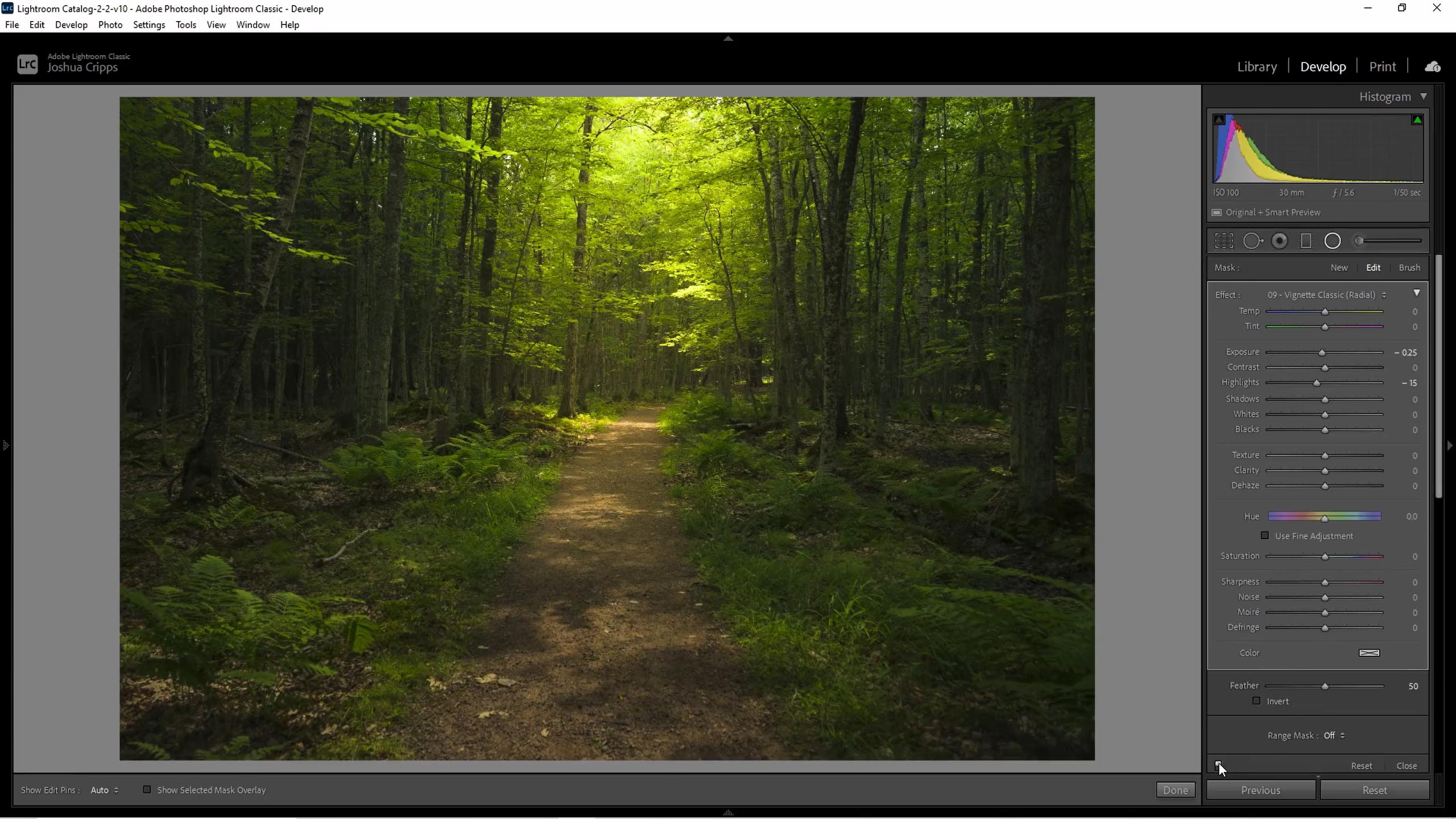Click the Original + Smart Preview icon
Image resolution: width=1456 pixels, height=819 pixels.
[x=1217, y=213]
